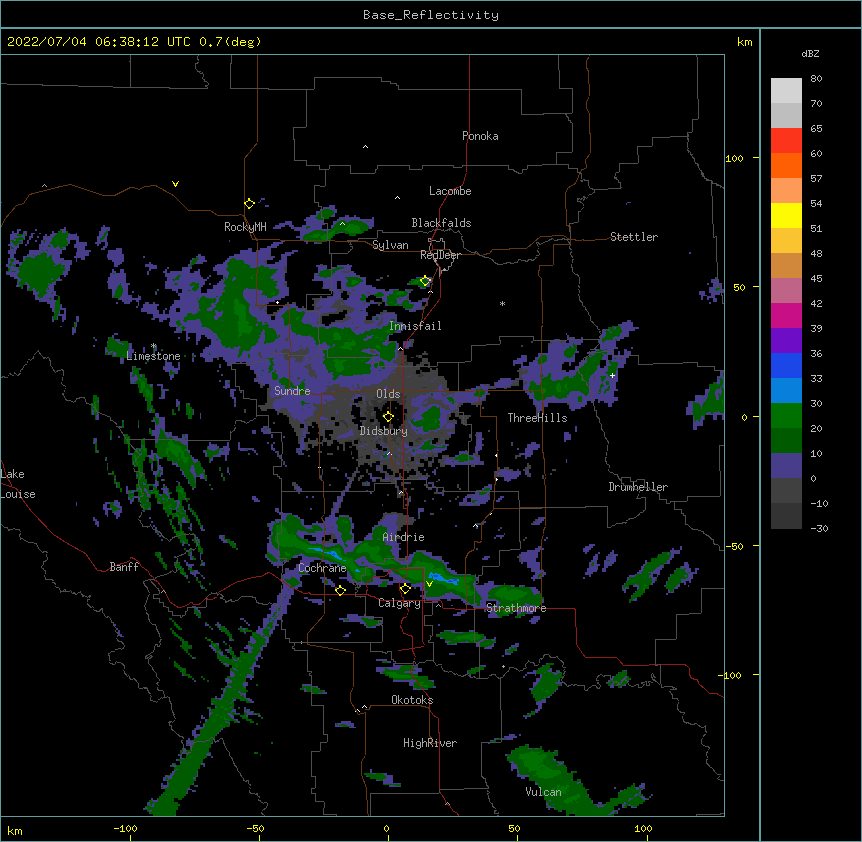The width and height of the screenshot is (862, 842).
Task: Select the yellow diamond marker above Calgary
Action: pos(405,589)
